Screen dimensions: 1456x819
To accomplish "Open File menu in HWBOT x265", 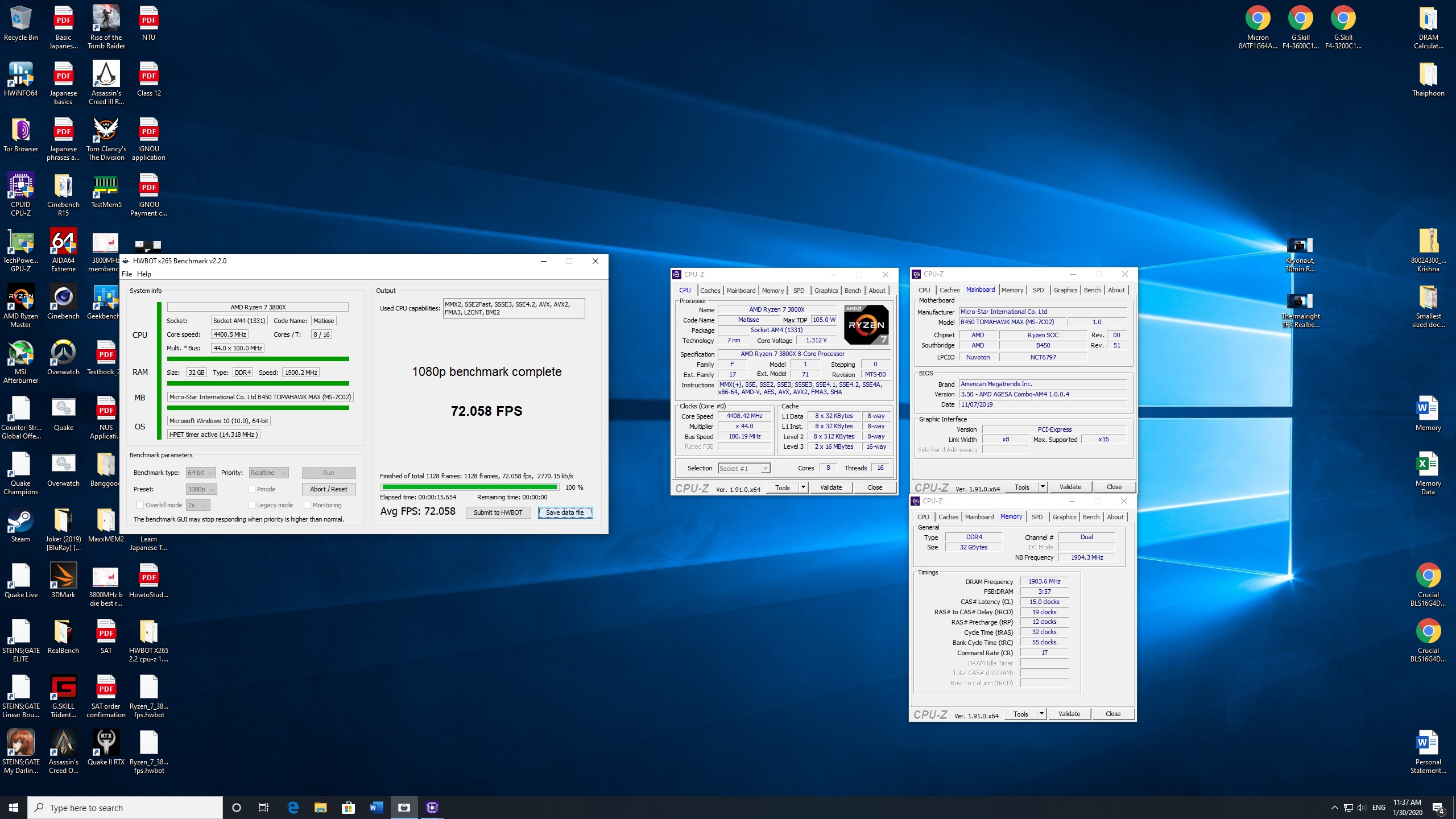I will (127, 274).
